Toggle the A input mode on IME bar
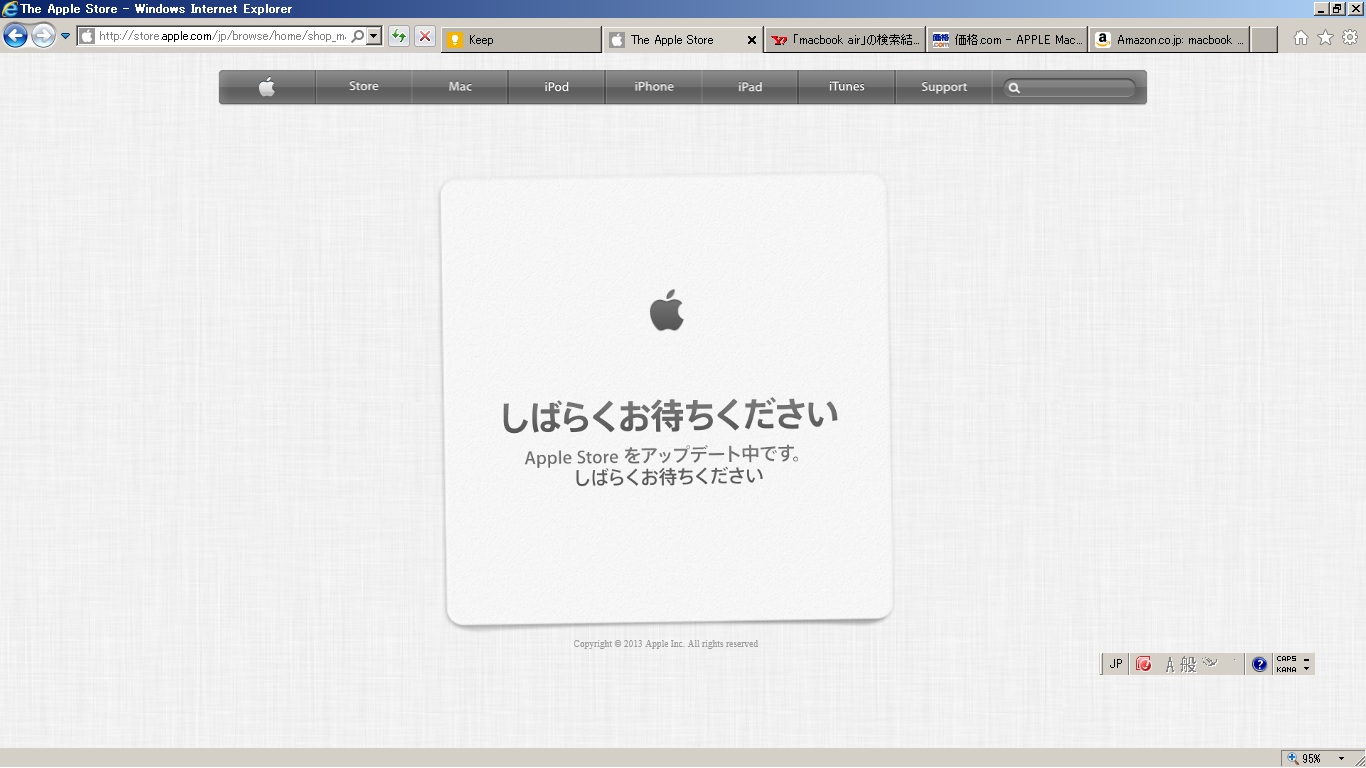 pos(1169,664)
